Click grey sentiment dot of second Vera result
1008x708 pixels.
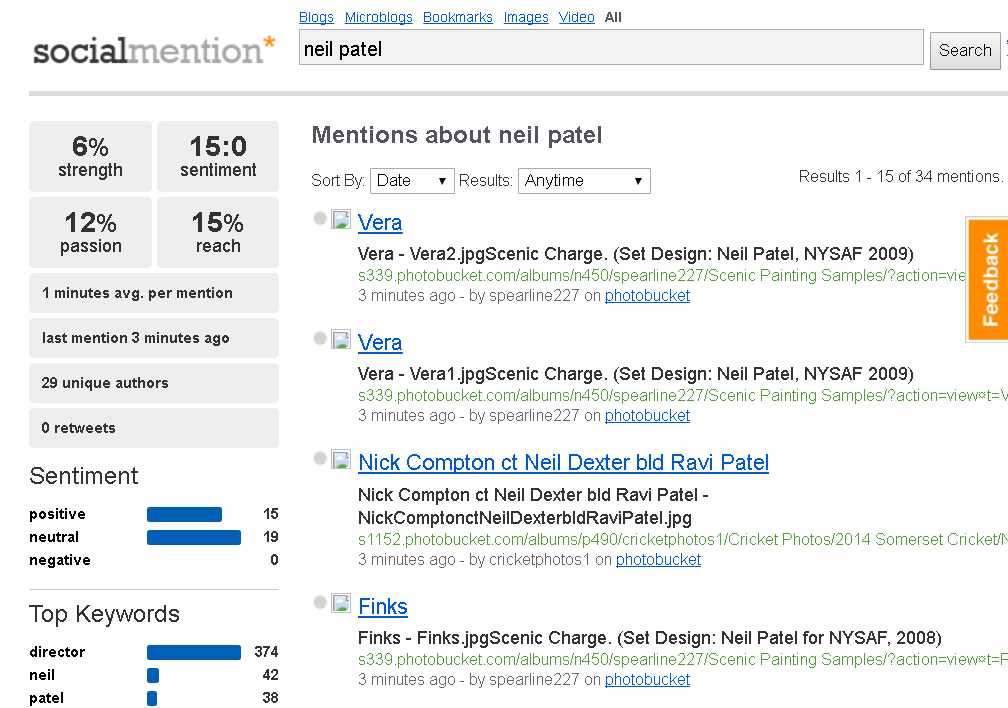320,338
